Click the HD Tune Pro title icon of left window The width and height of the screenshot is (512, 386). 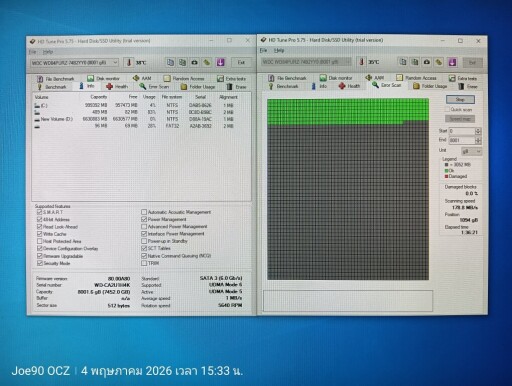32,41
